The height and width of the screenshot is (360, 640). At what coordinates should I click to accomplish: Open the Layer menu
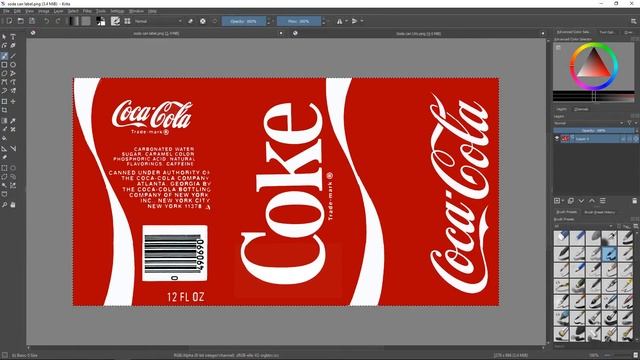tap(58, 11)
